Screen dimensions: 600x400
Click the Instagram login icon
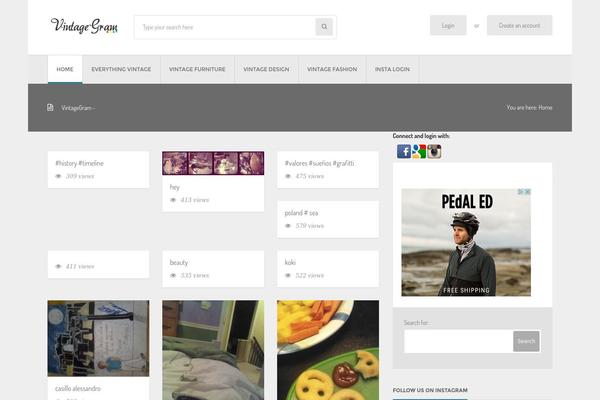coord(434,152)
